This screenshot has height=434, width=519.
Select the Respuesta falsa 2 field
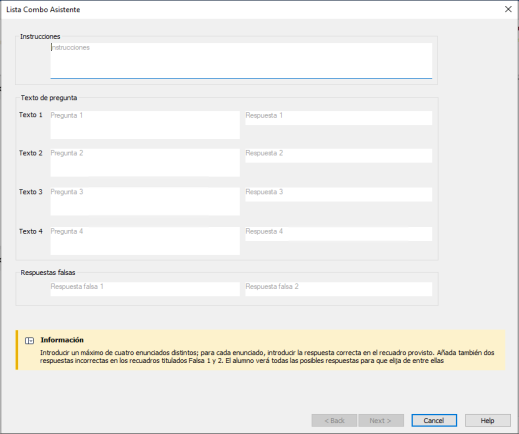(x=339, y=289)
